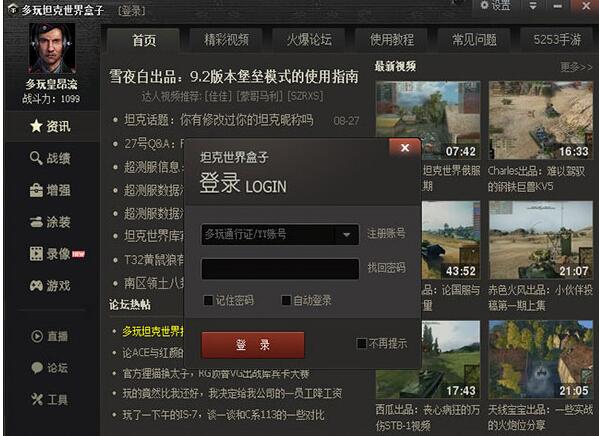The image size is (599, 436).
Task: Open the 找回密码 link
Action: tap(386, 267)
